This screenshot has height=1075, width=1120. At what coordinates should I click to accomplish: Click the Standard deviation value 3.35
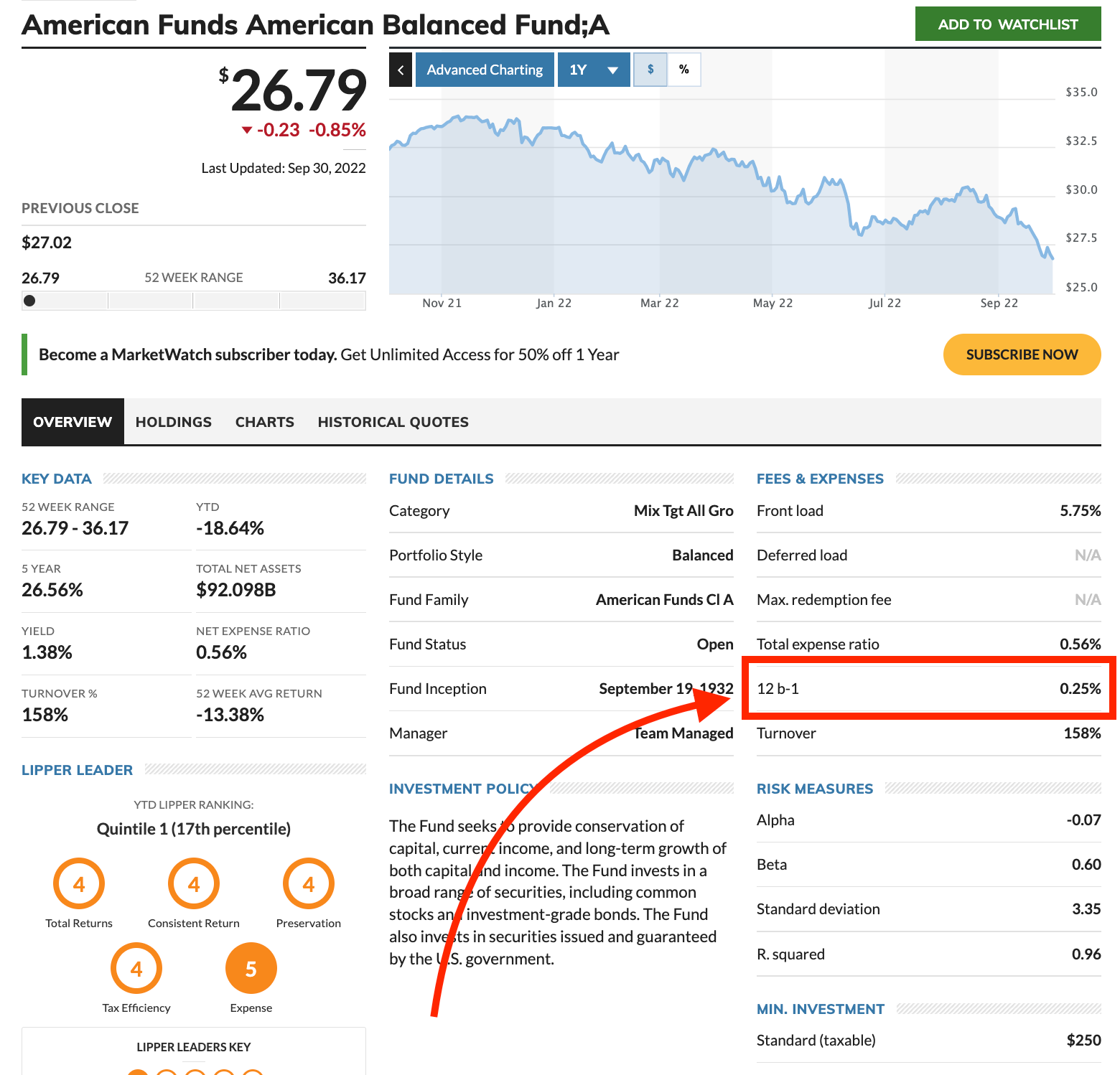tap(1086, 909)
